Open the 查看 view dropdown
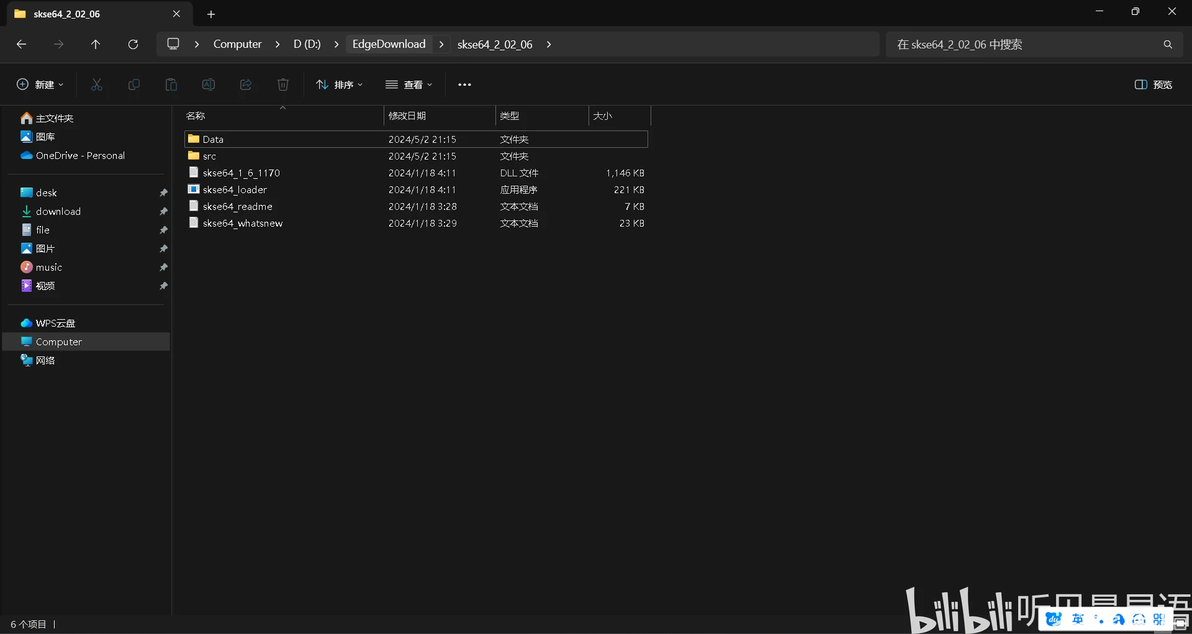The height and width of the screenshot is (634, 1192). point(408,84)
